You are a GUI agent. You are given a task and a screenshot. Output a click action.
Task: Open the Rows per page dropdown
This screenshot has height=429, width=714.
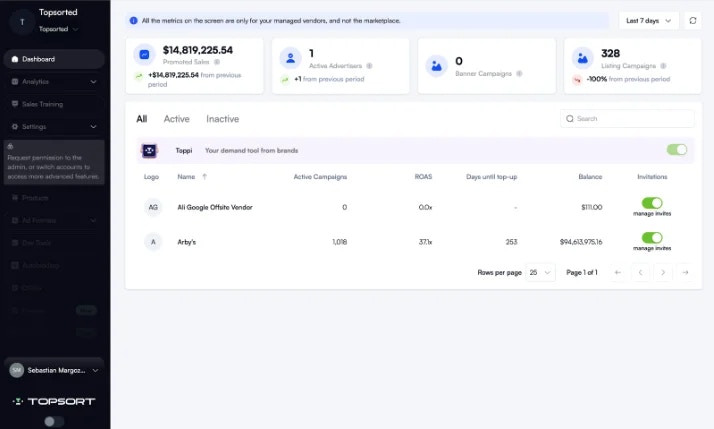click(x=540, y=272)
